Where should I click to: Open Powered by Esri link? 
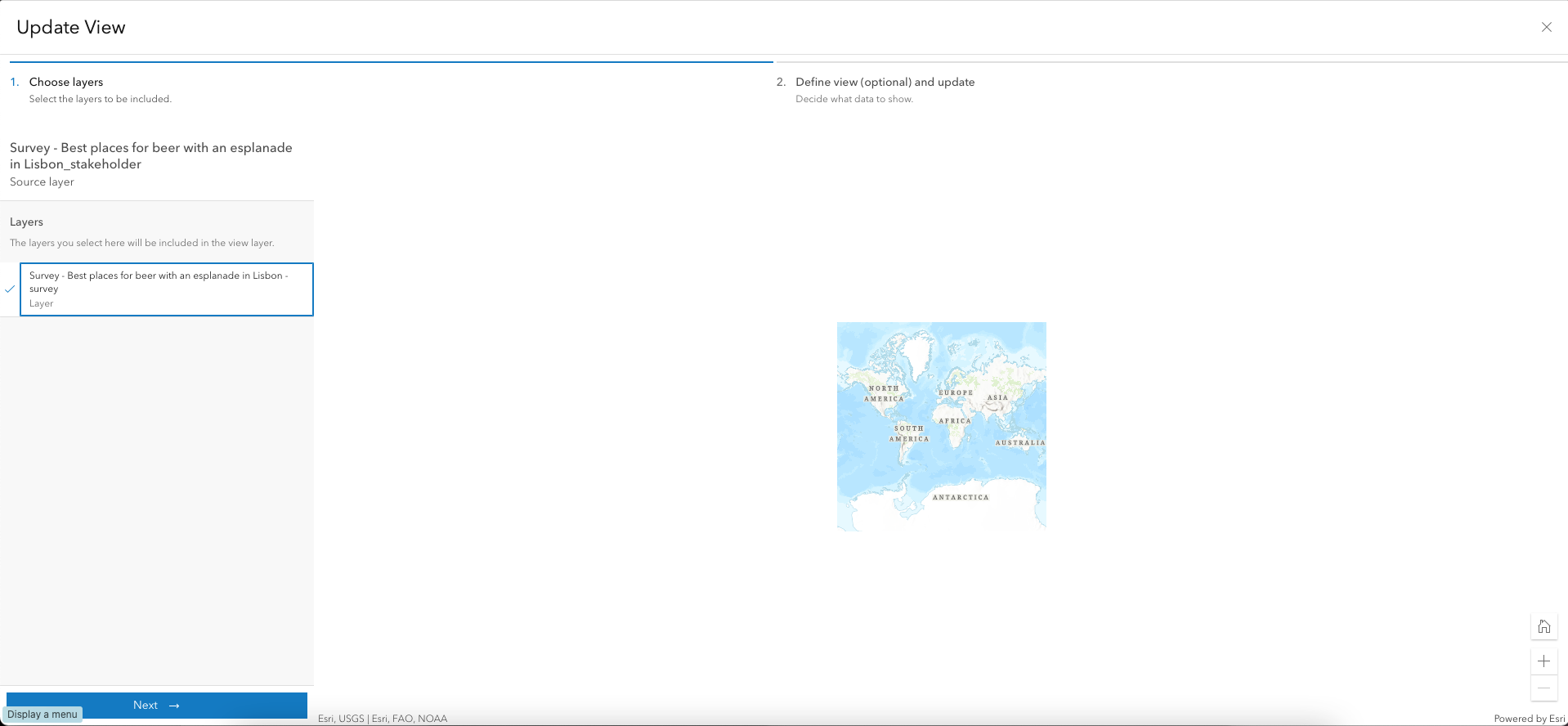point(1529,719)
